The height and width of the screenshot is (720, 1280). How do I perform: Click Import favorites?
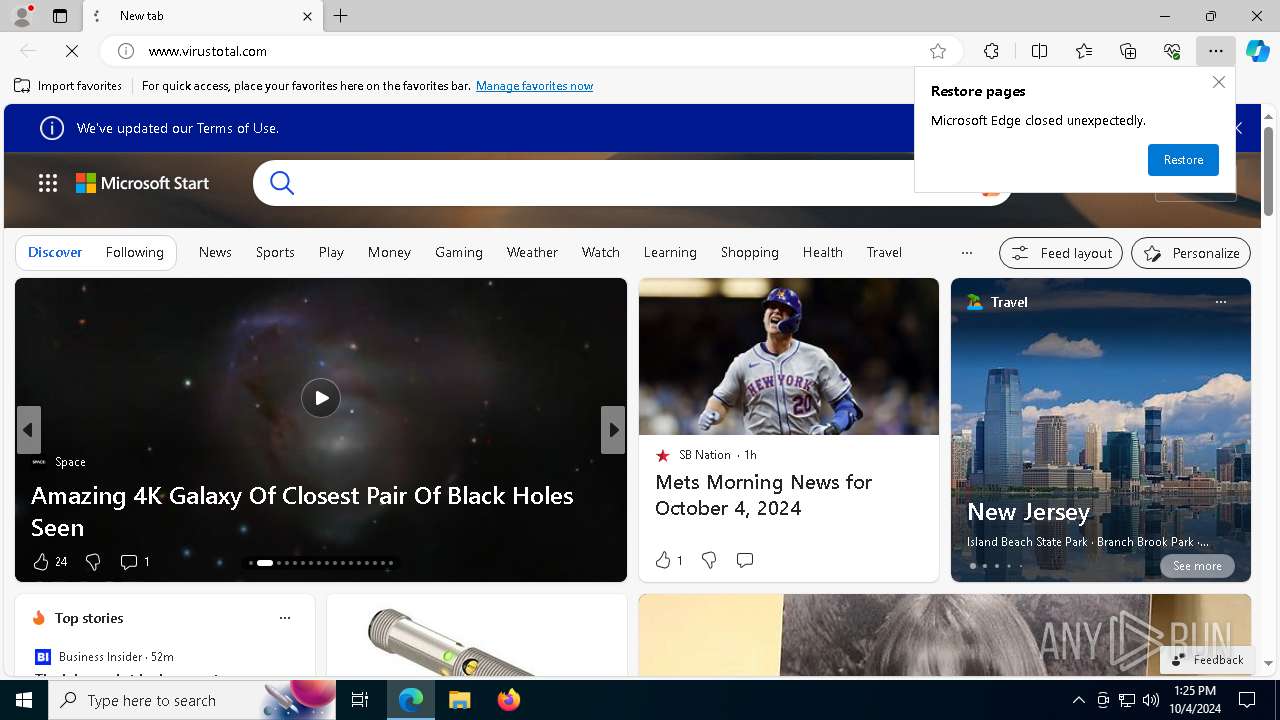[68, 86]
